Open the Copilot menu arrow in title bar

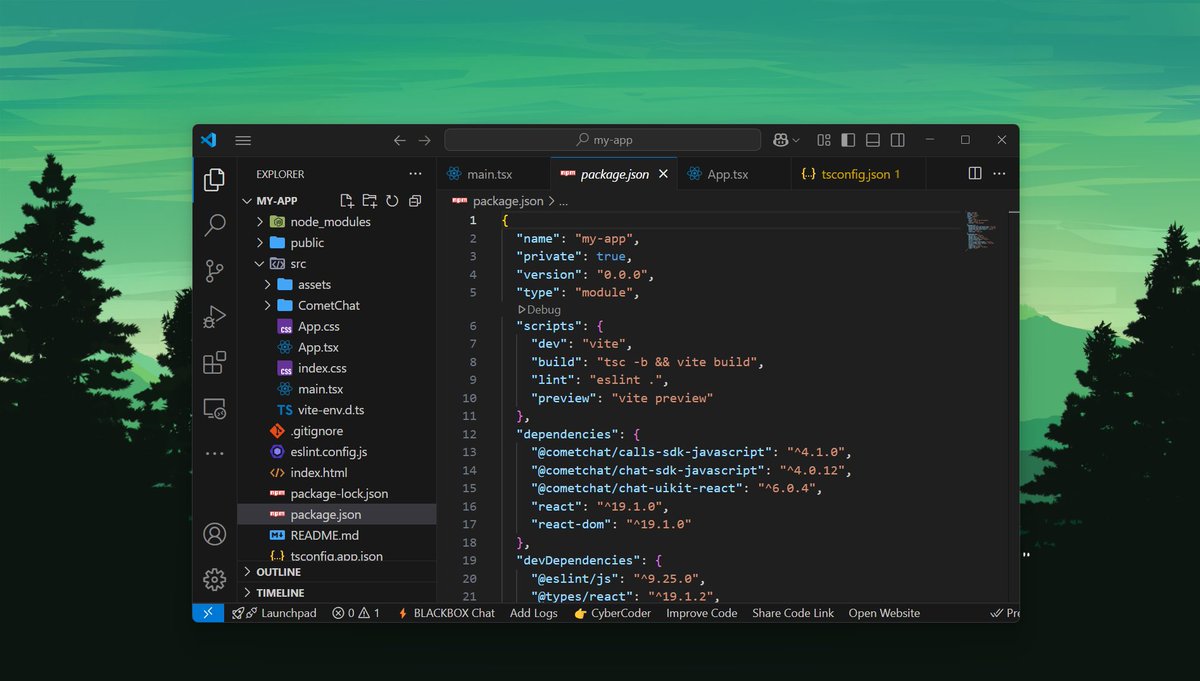[x=796, y=140]
